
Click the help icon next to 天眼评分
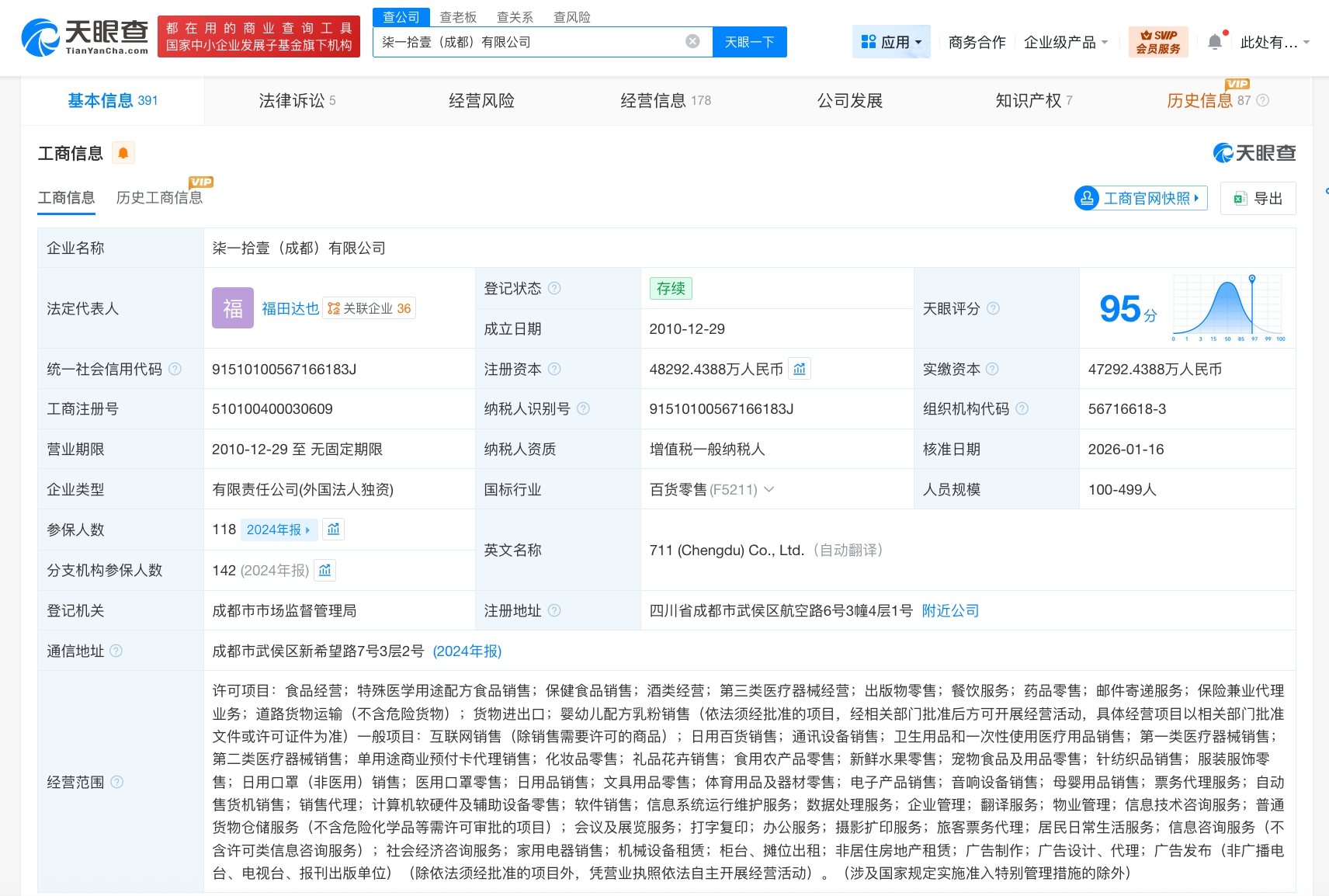(x=993, y=308)
